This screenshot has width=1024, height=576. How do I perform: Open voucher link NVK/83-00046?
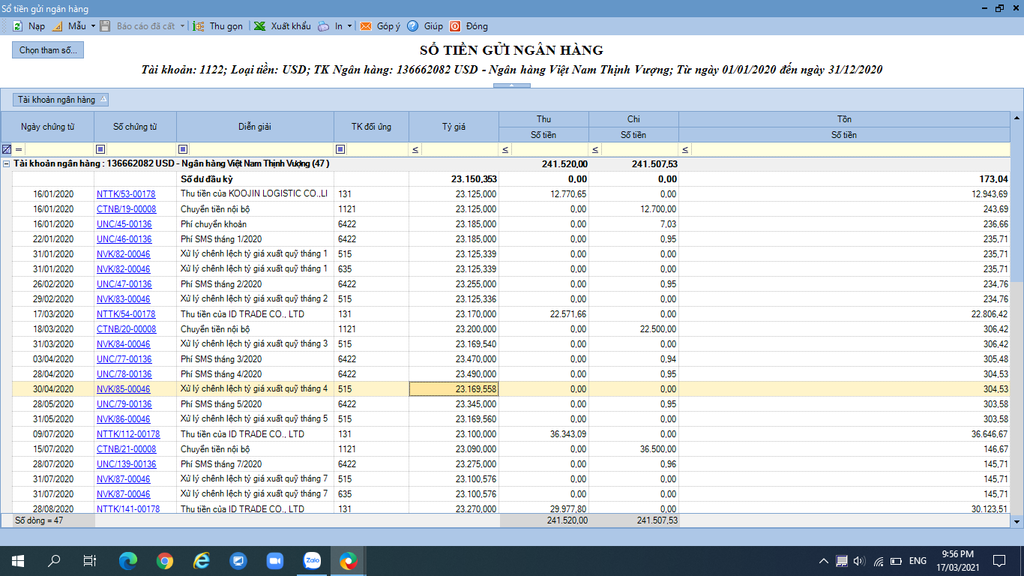tap(123, 299)
